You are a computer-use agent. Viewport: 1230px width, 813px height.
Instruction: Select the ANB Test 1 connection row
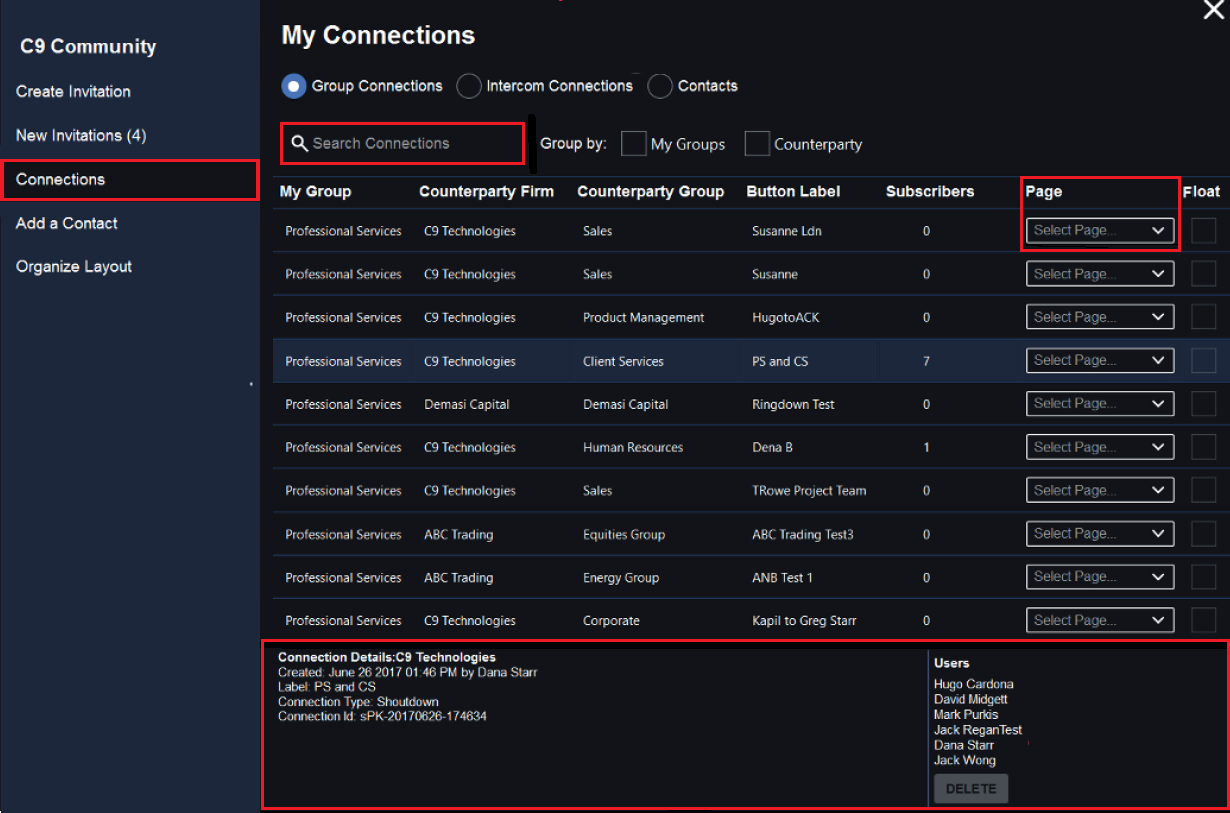tap(751, 577)
